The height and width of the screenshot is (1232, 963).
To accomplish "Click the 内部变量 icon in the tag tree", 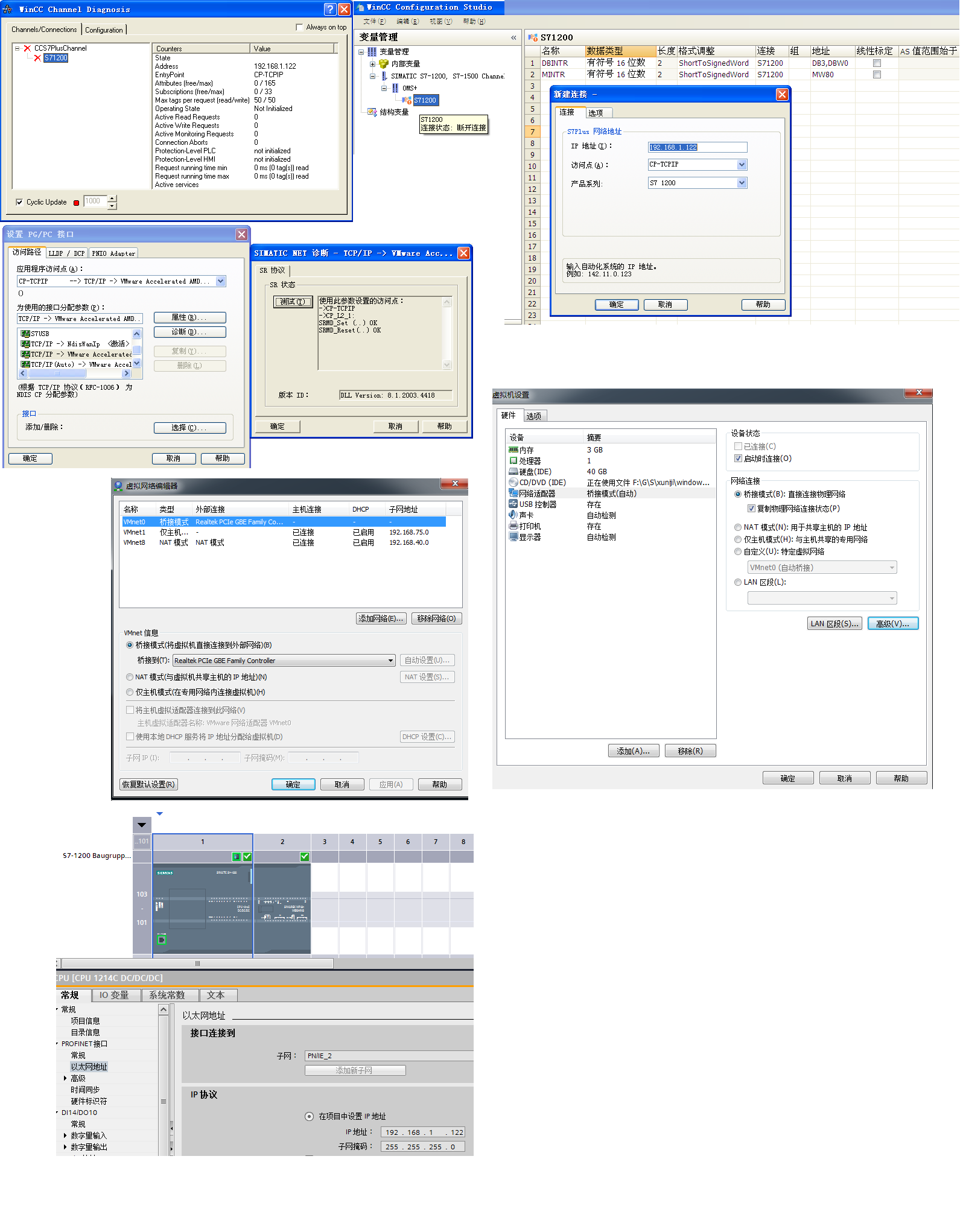I will (384, 64).
